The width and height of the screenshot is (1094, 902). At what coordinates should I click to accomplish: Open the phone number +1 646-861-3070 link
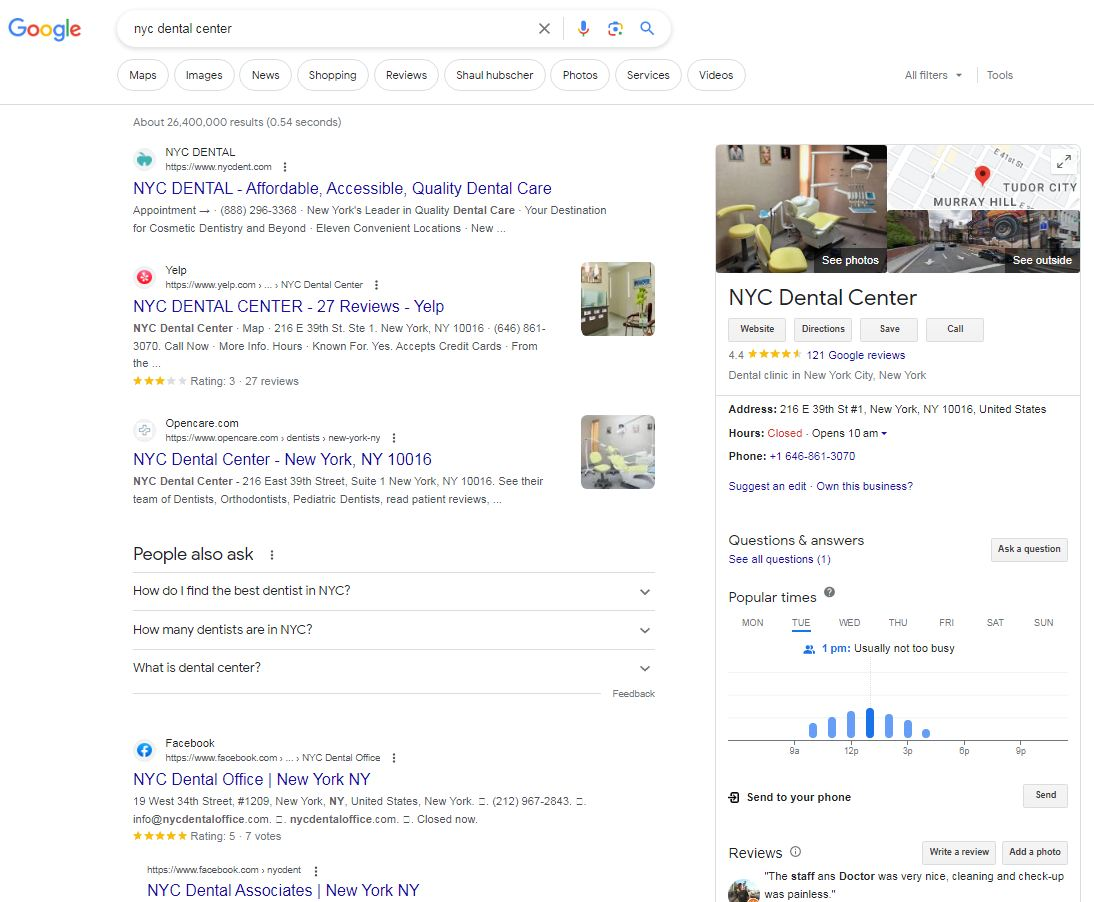point(812,456)
